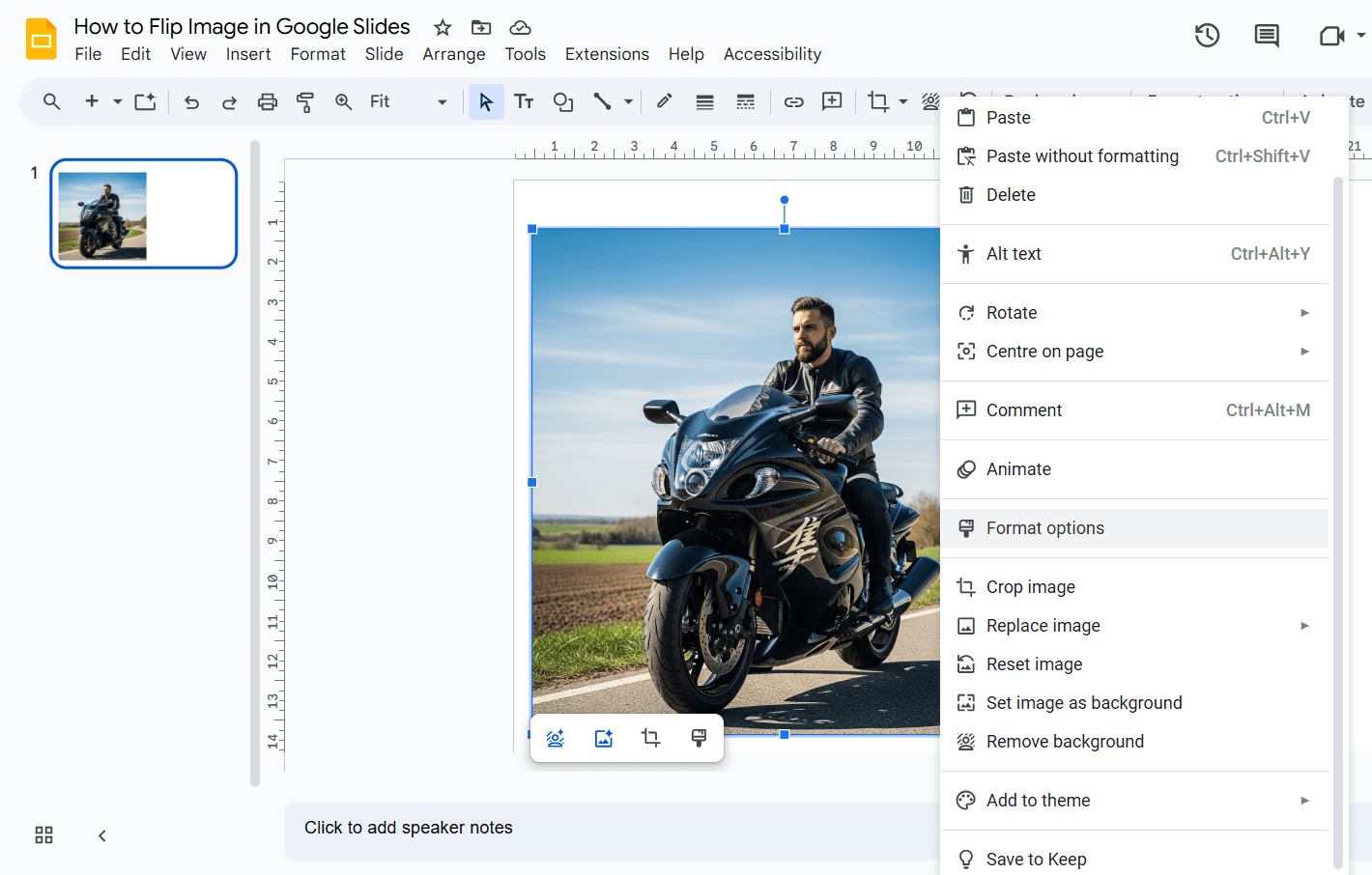Open the Zoom Fit dropdown
Screen dimensions: 1372x875
(x=441, y=101)
